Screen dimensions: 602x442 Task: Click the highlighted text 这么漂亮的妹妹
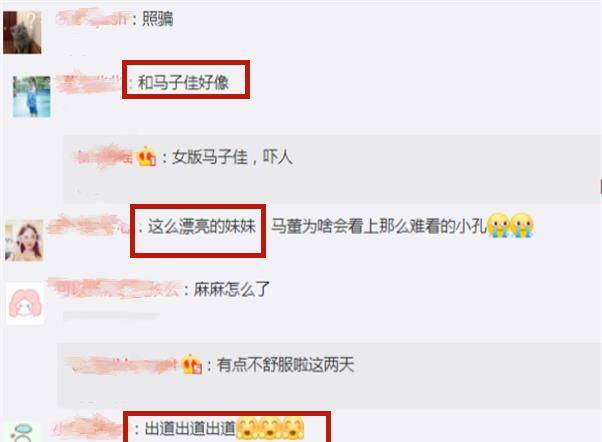(202, 226)
